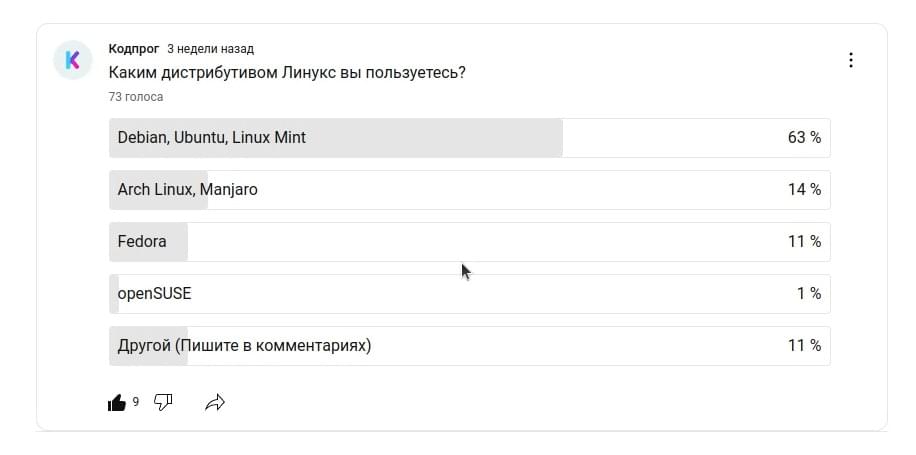916x455 pixels.
Task: Select the openSUSE poll option
Action: tap(470, 294)
